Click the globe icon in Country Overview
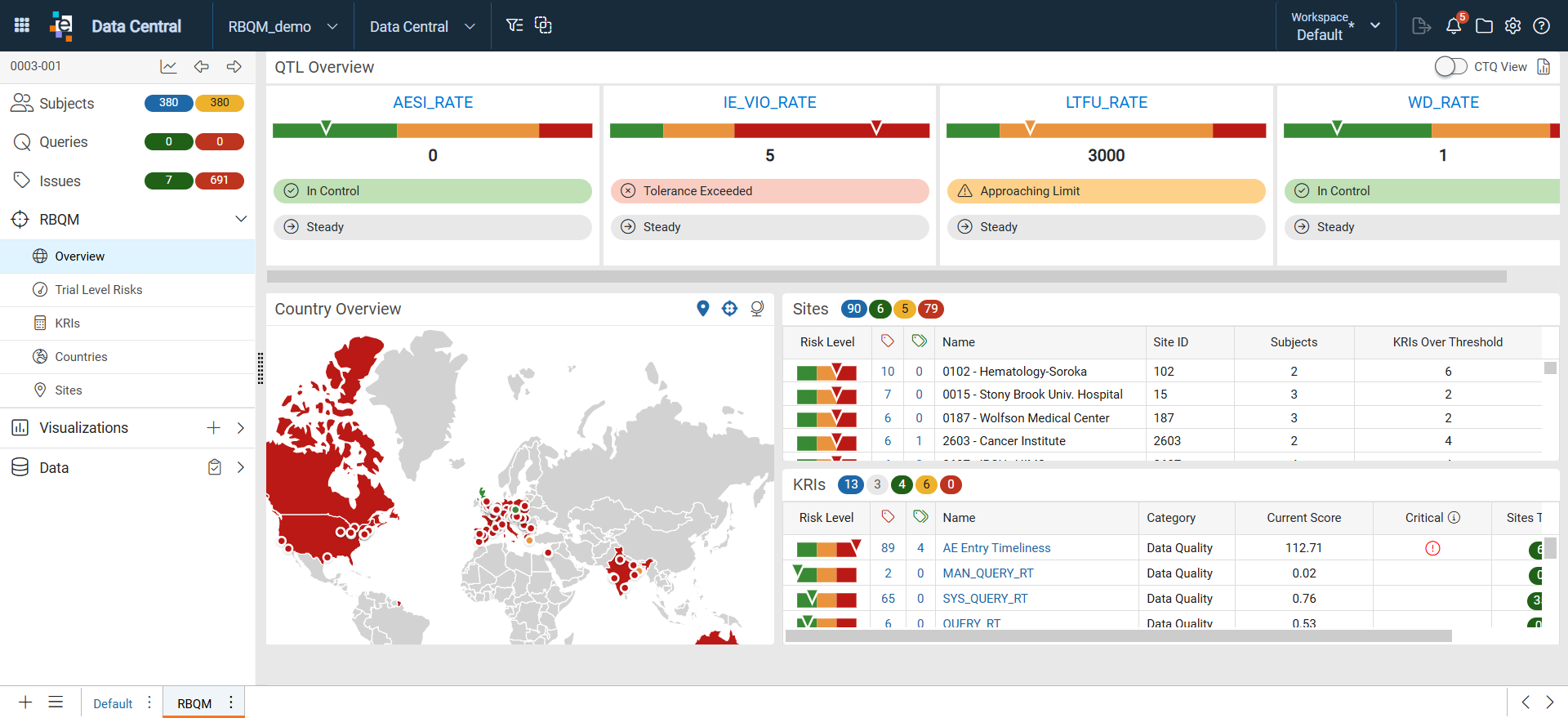The image size is (1568, 718). 757,309
